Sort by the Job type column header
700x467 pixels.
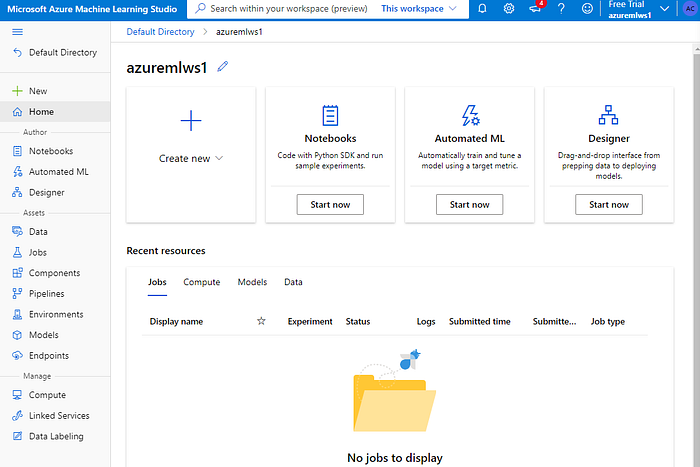point(608,321)
